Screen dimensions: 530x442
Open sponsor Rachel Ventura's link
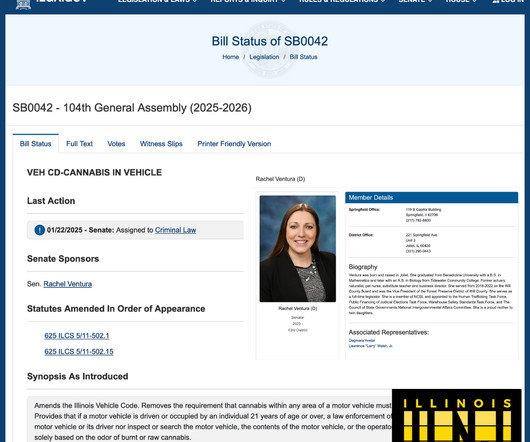pyautogui.click(x=68, y=284)
